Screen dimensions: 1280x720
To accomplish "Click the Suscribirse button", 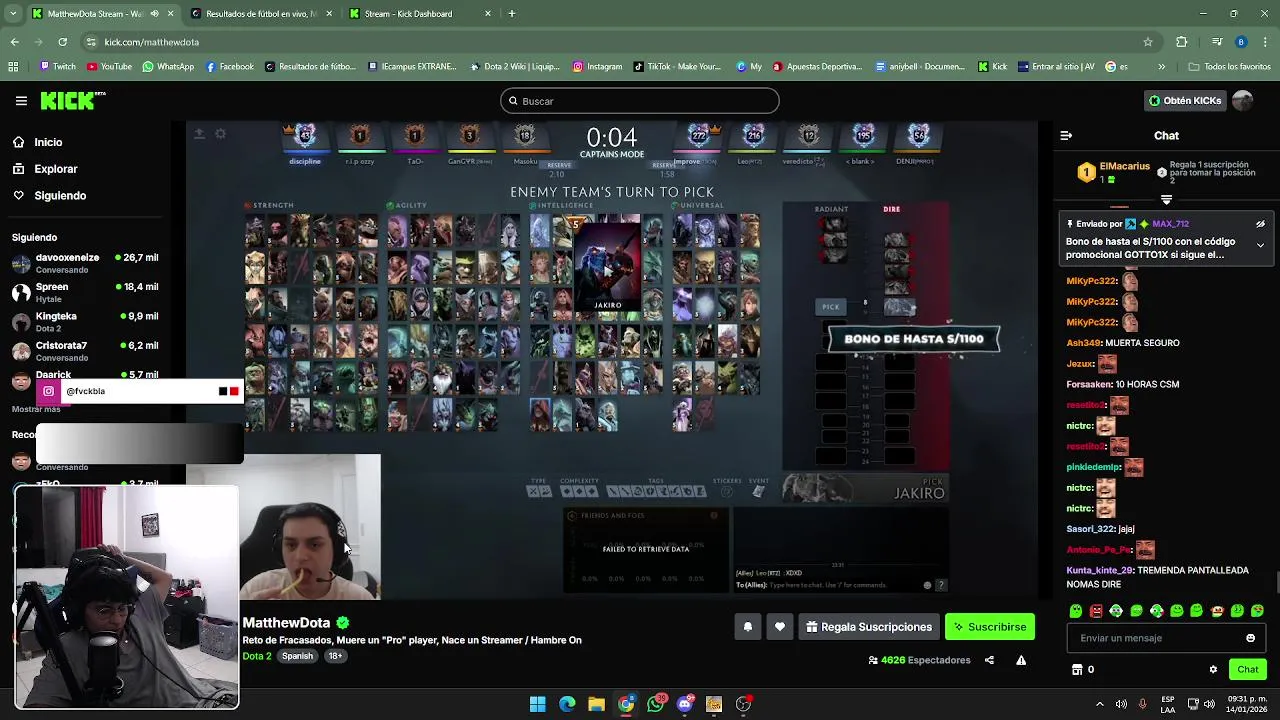I will click(990, 627).
